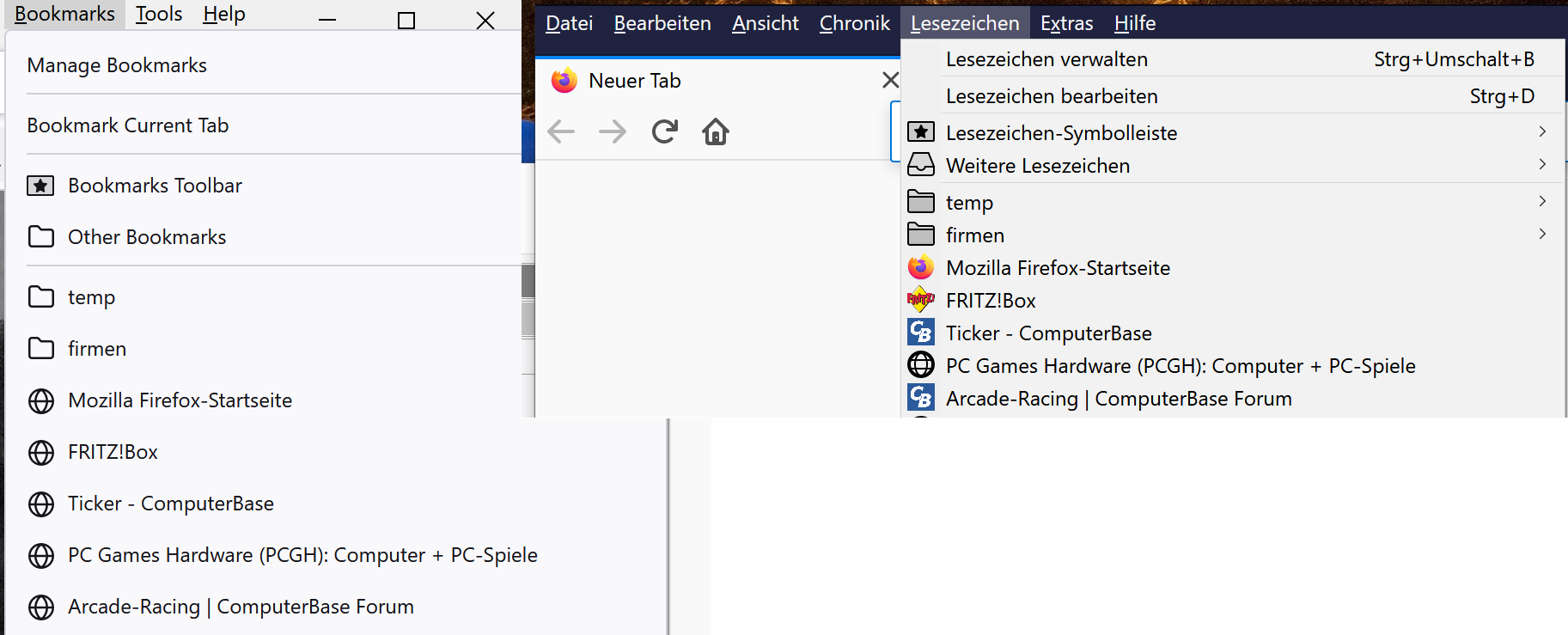The height and width of the screenshot is (635, 1568).
Task: Click the Other Bookmarks folder icon
Action: [x=40, y=237]
